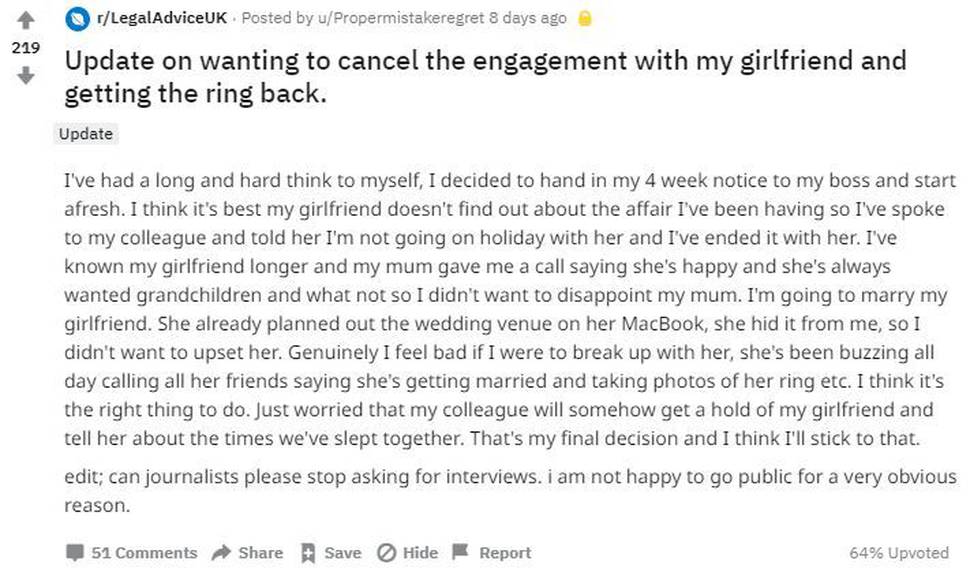Click the yellow locked-post padlock icon
The width and height of the screenshot is (970, 587).
click(585, 19)
